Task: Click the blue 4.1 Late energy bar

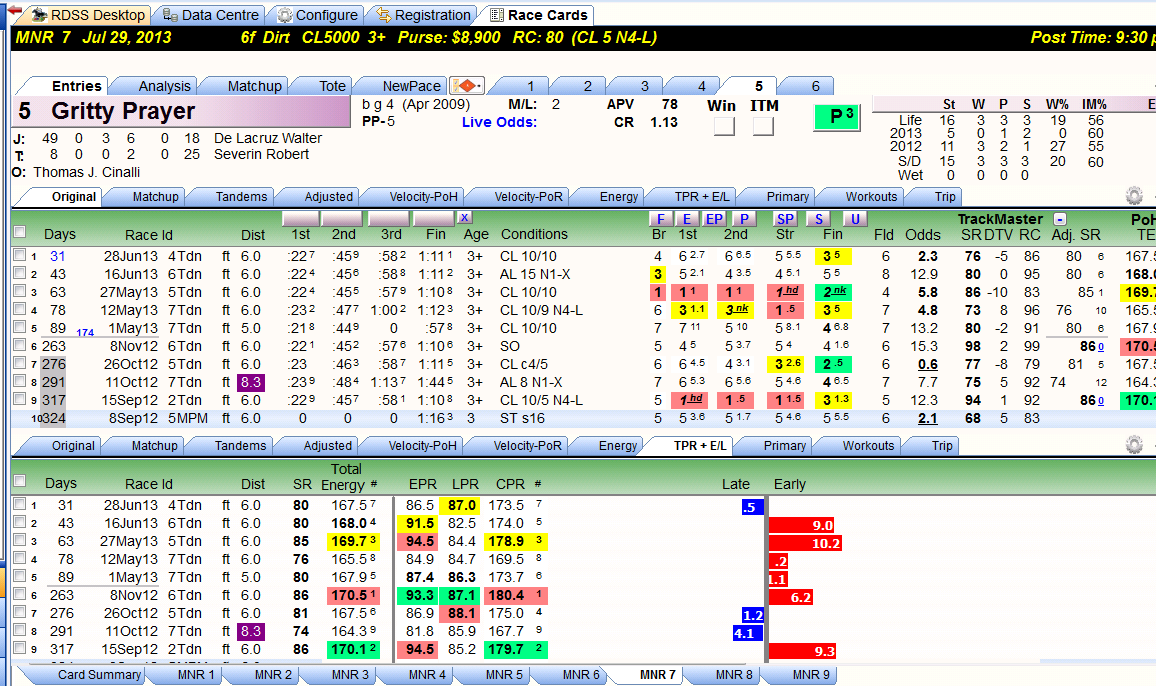Action: 747,633
